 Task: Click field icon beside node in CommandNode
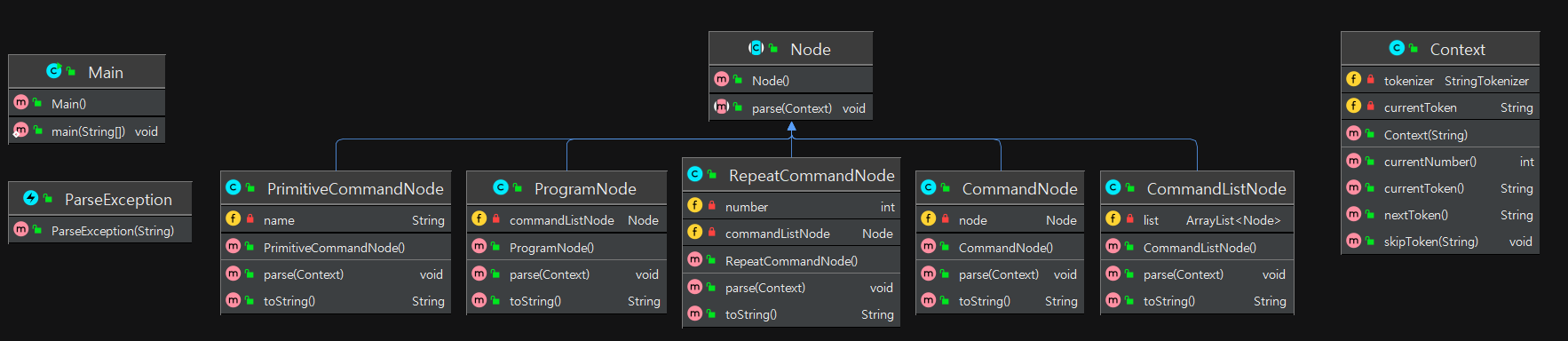tap(929, 218)
